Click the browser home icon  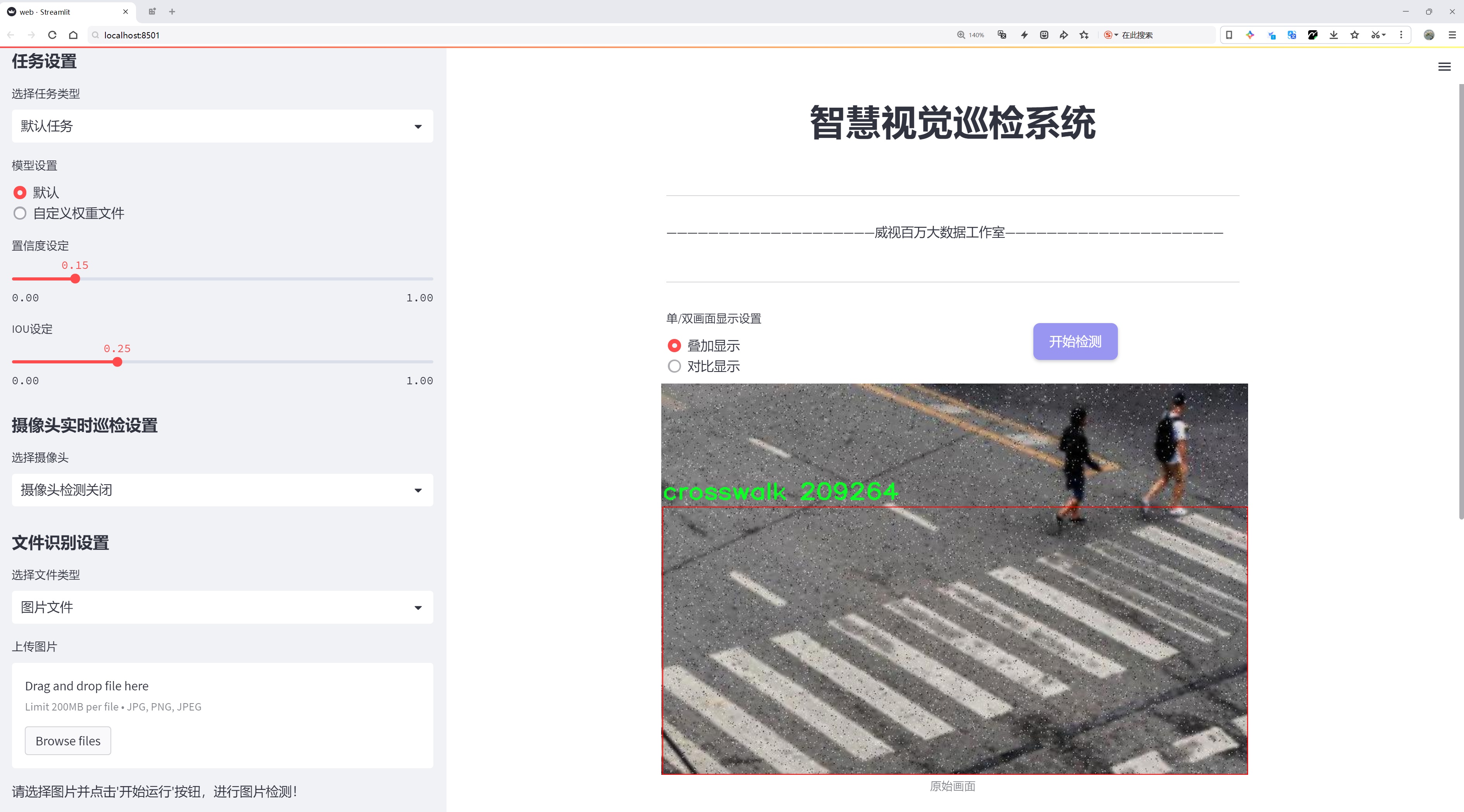(x=73, y=35)
